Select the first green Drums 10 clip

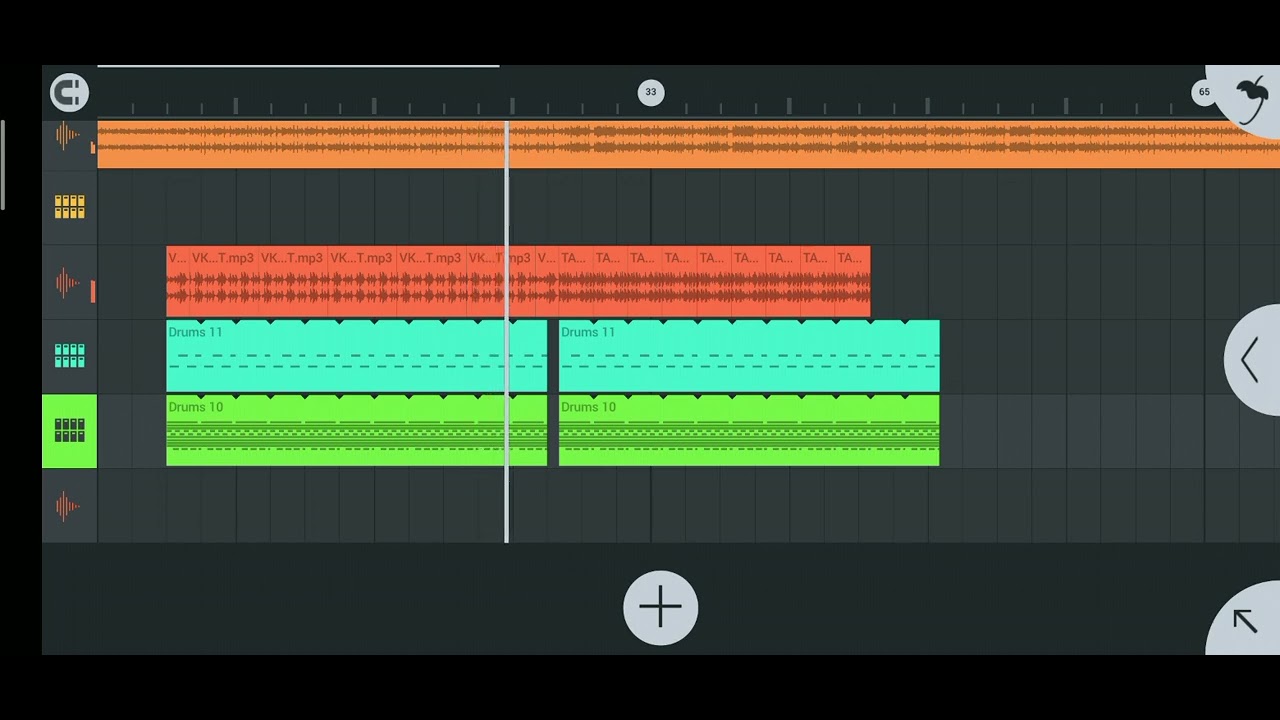[357, 431]
